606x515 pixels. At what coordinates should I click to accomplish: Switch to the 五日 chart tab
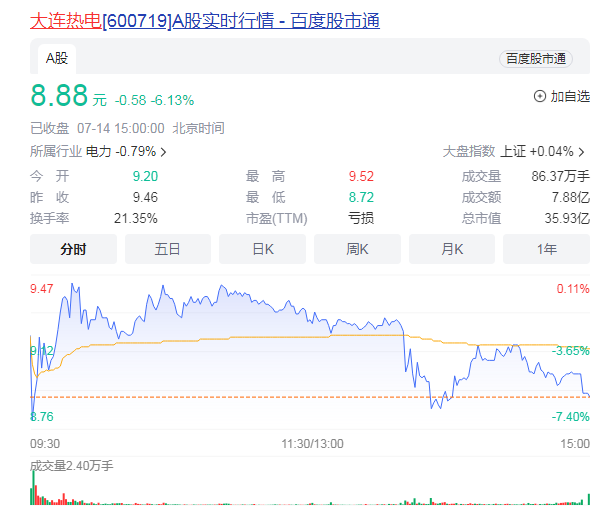167,249
